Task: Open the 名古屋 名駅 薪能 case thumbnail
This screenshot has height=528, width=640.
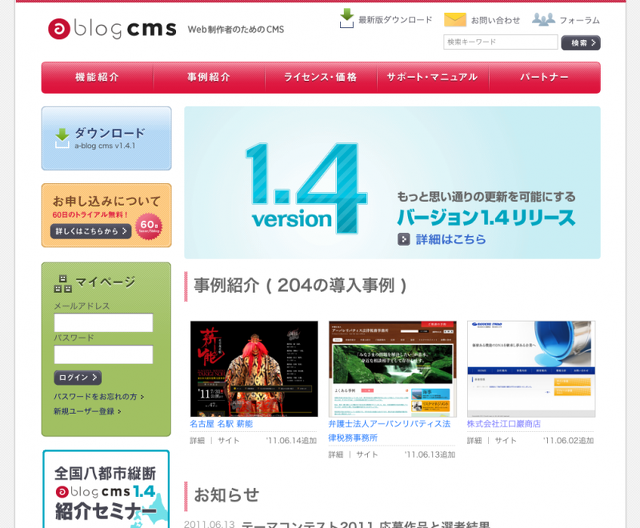Action: (254, 369)
